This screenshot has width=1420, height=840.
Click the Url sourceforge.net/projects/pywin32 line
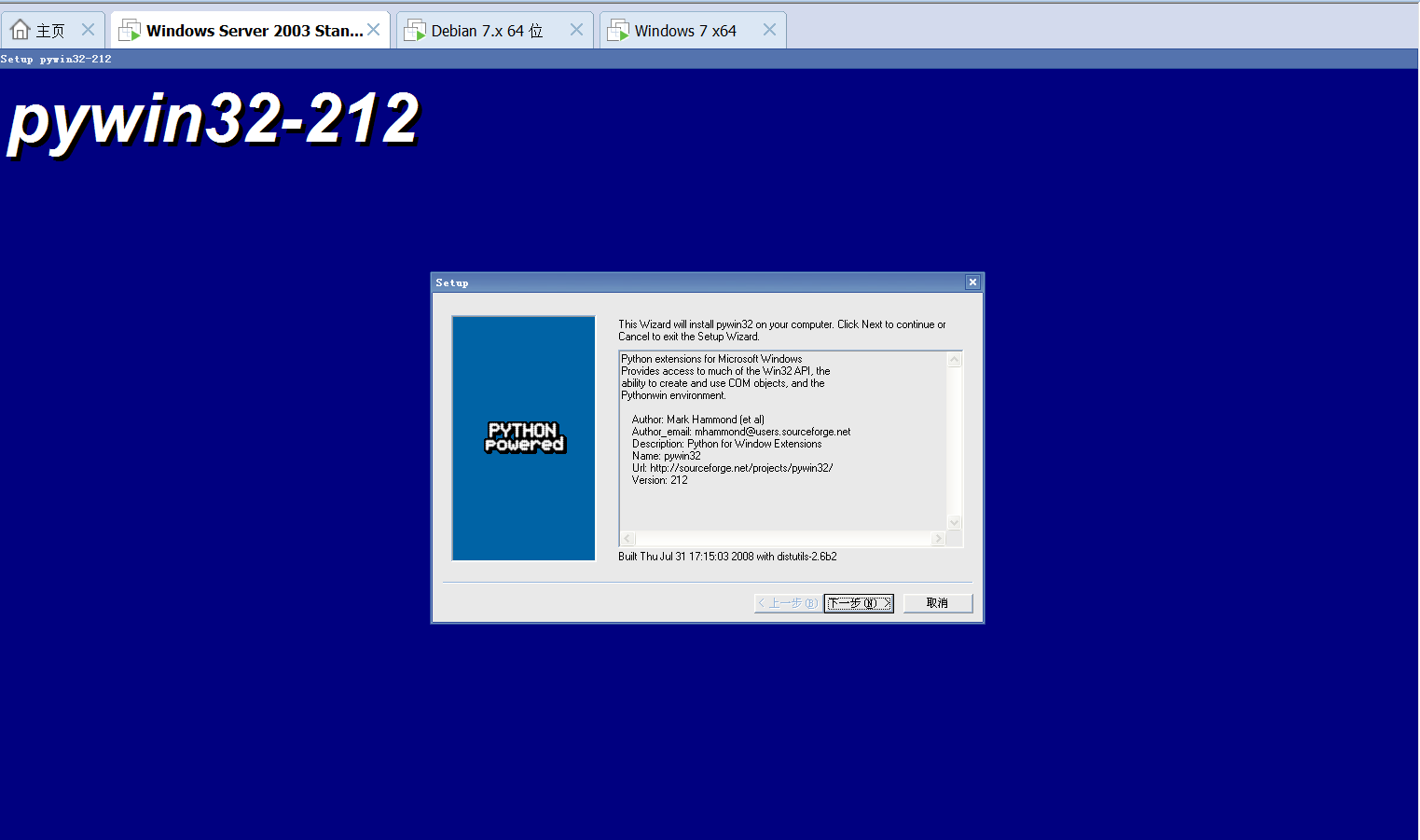733,468
